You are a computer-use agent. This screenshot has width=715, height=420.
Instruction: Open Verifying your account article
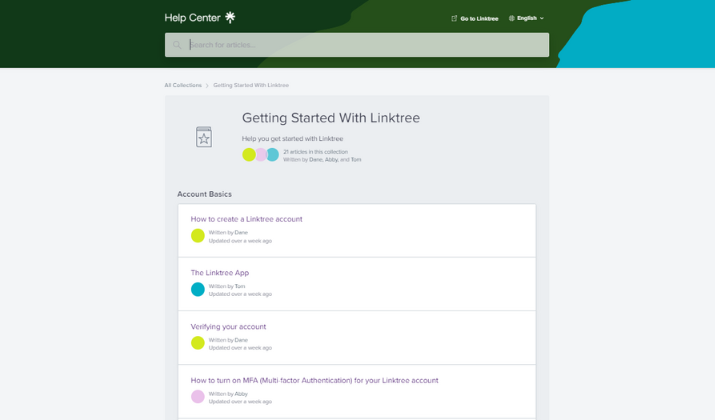[x=228, y=327]
